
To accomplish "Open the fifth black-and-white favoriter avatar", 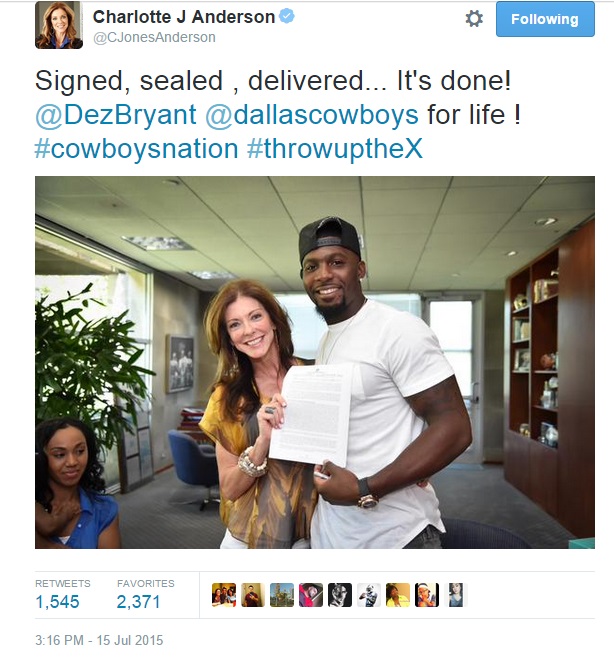I will point(340,595).
